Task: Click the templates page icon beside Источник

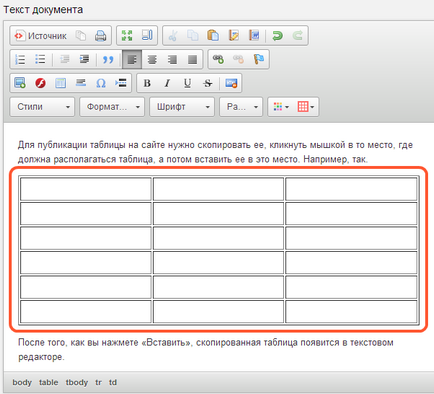Action: [x=80, y=35]
